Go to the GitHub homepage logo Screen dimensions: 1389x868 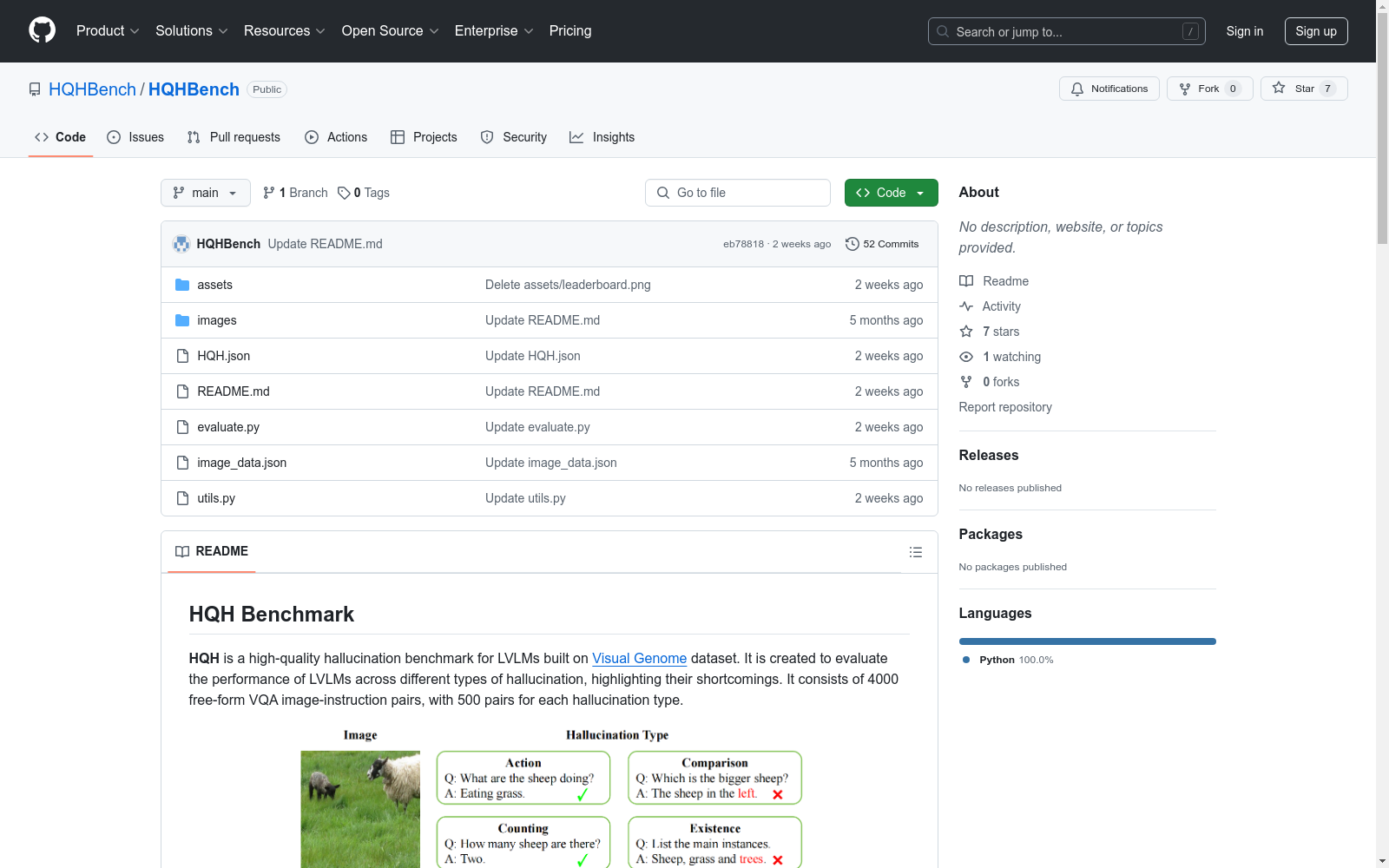(42, 30)
